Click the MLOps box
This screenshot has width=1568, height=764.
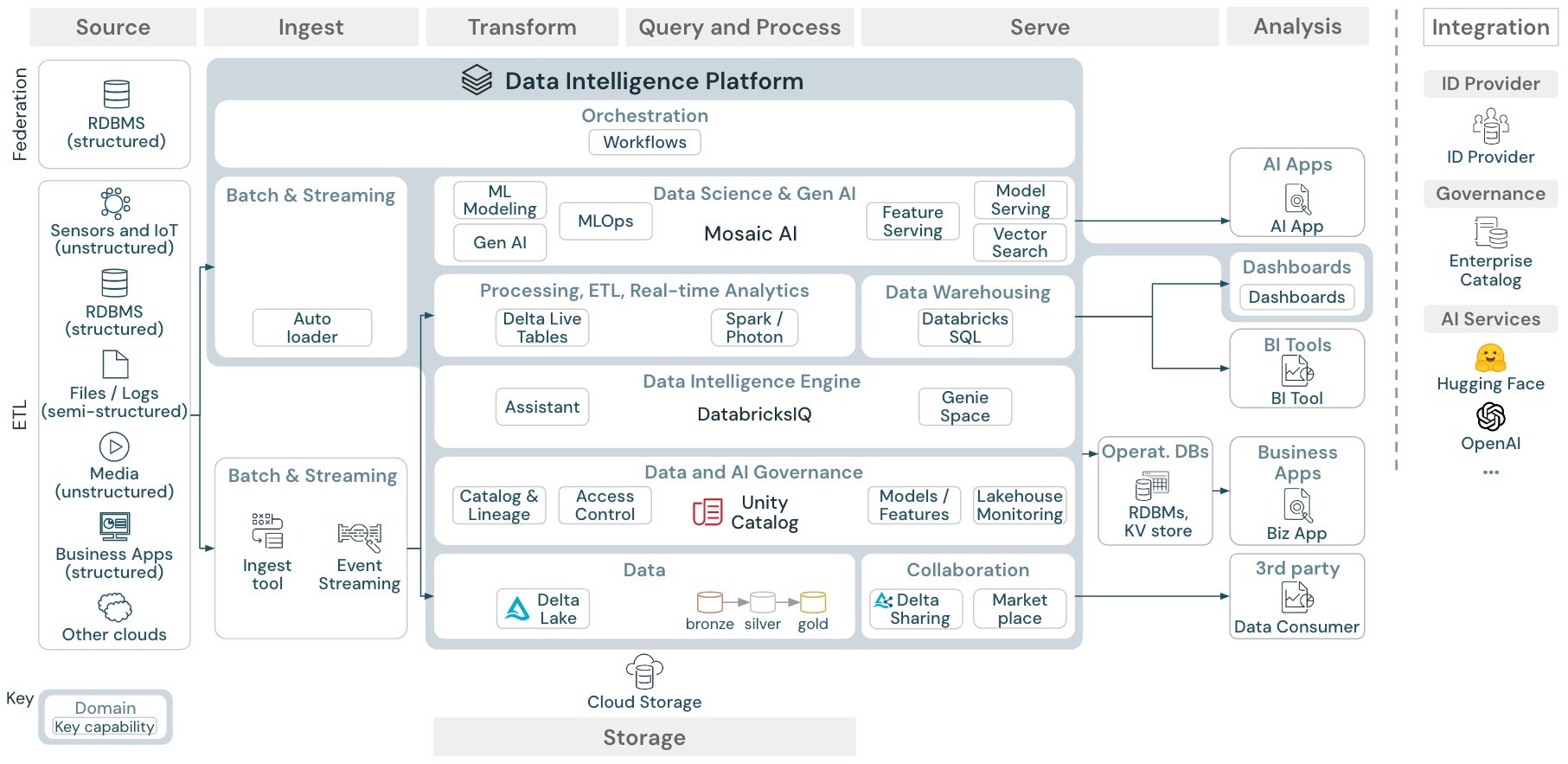point(605,221)
